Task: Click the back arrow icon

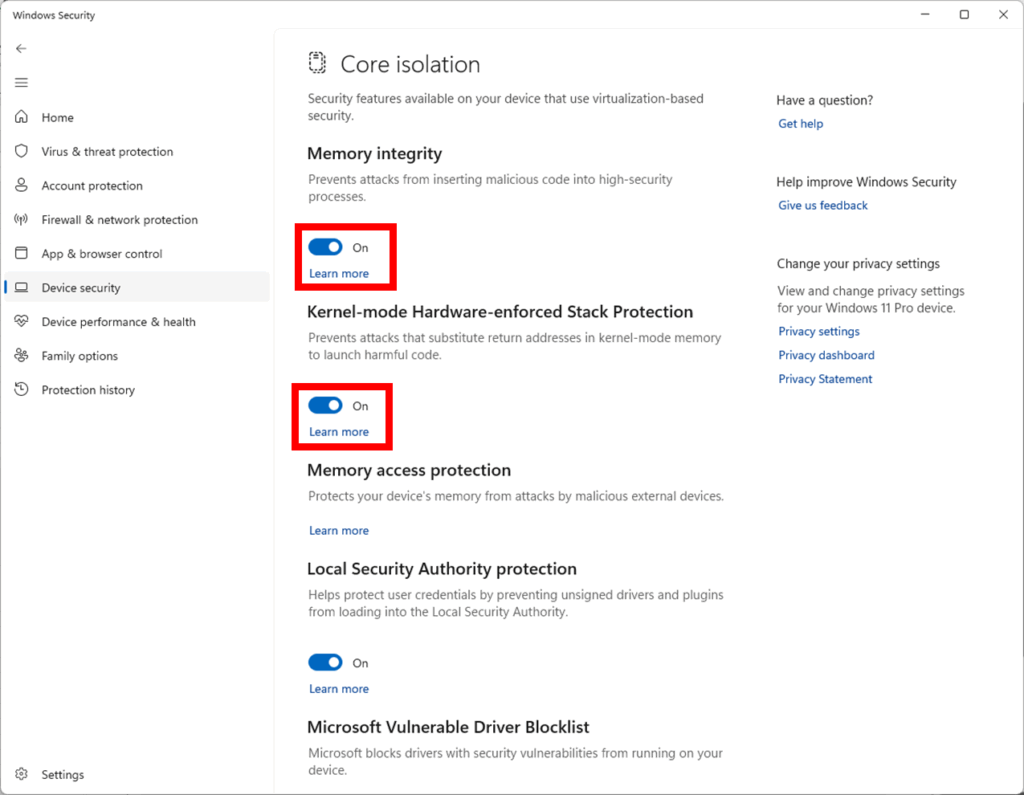Action: [x=21, y=48]
